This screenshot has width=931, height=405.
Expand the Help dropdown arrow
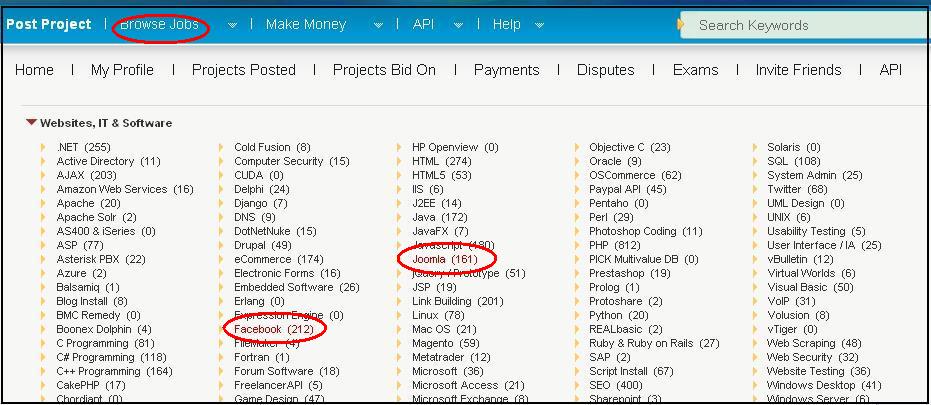(x=539, y=26)
